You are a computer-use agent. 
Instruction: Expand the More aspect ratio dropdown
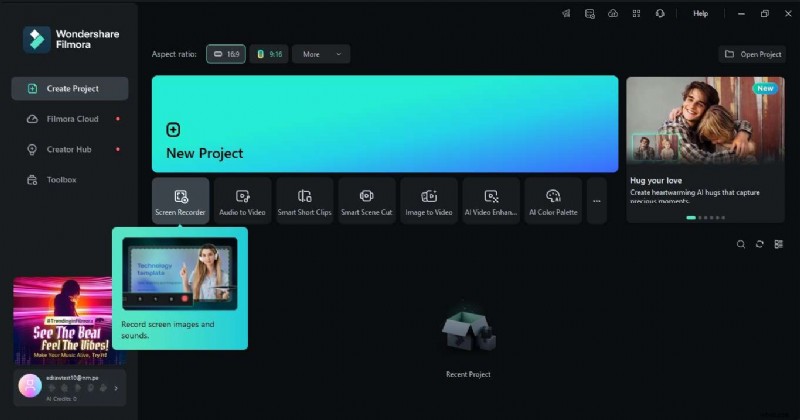point(321,54)
